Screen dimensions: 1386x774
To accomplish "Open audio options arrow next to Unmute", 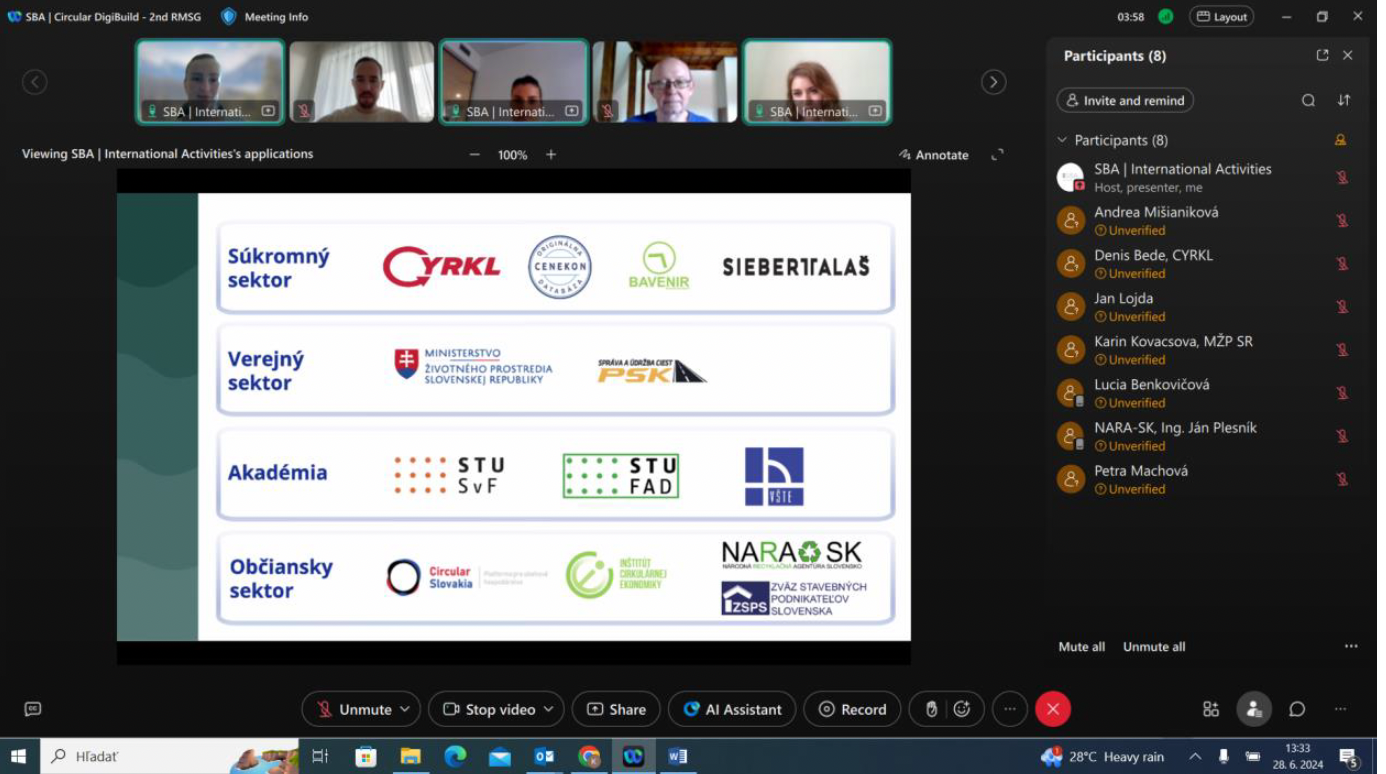I will click(x=405, y=709).
